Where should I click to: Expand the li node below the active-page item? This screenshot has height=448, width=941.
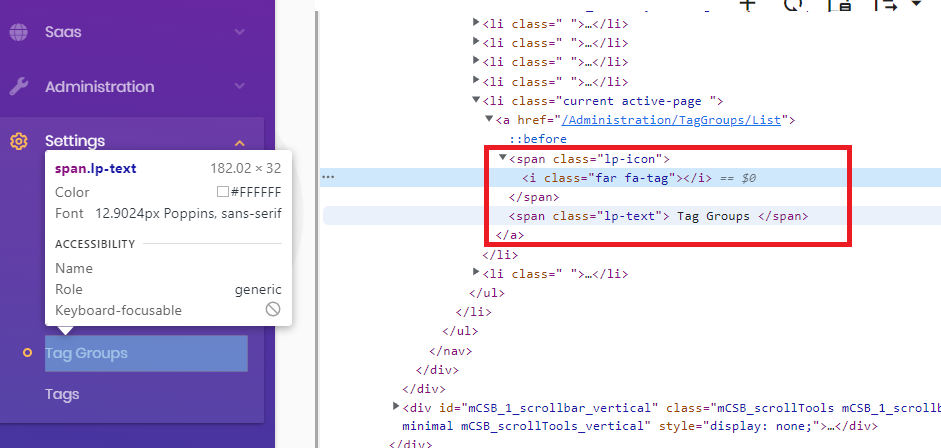tap(477, 272)
